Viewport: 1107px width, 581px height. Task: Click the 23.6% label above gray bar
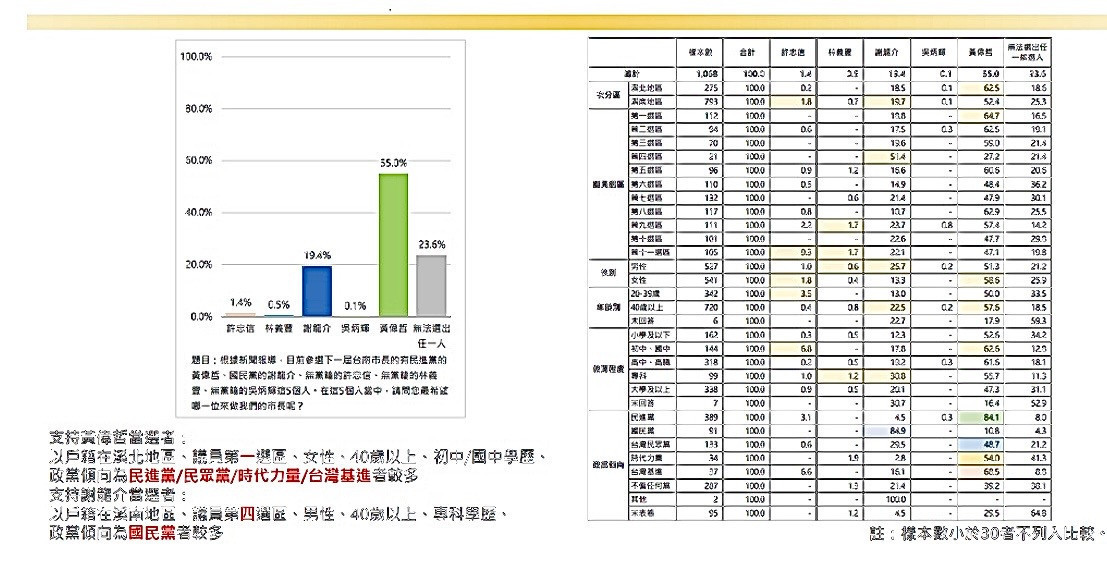[431, 245]
